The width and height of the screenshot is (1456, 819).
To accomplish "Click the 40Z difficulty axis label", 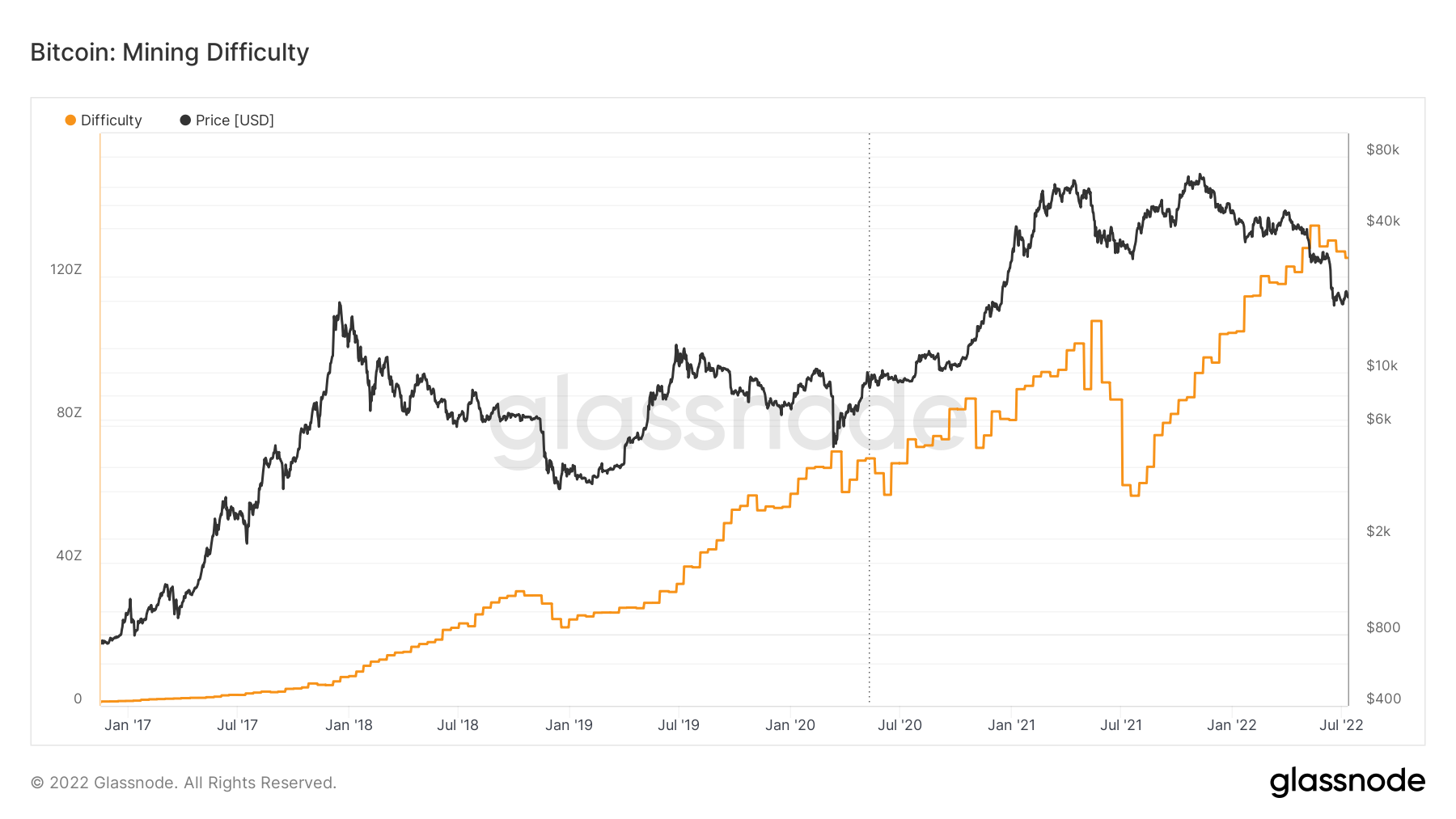I will coord(69,555).
